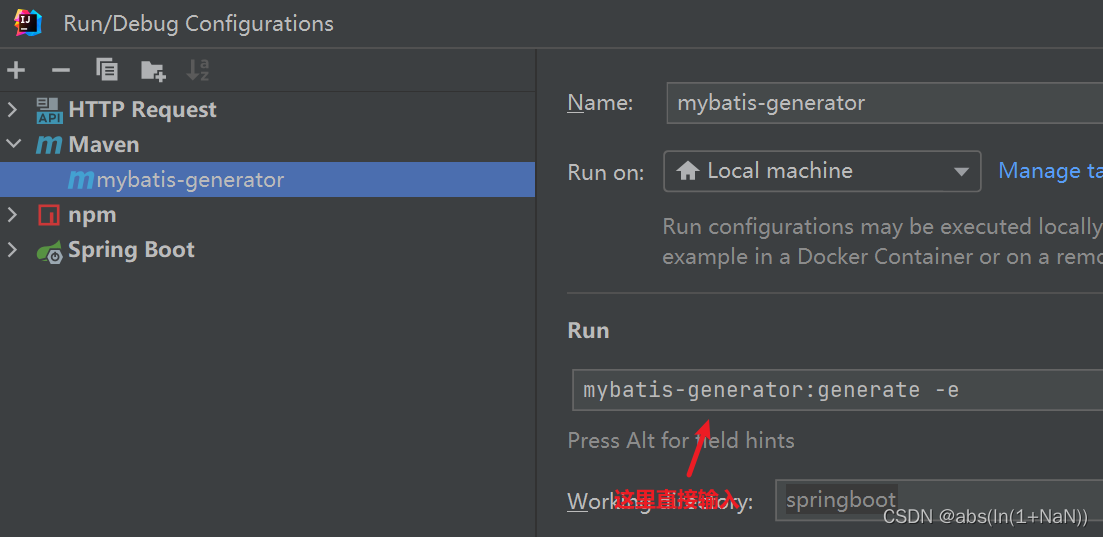
Task: Click the Local machine home icon
Action: point(687,170)
